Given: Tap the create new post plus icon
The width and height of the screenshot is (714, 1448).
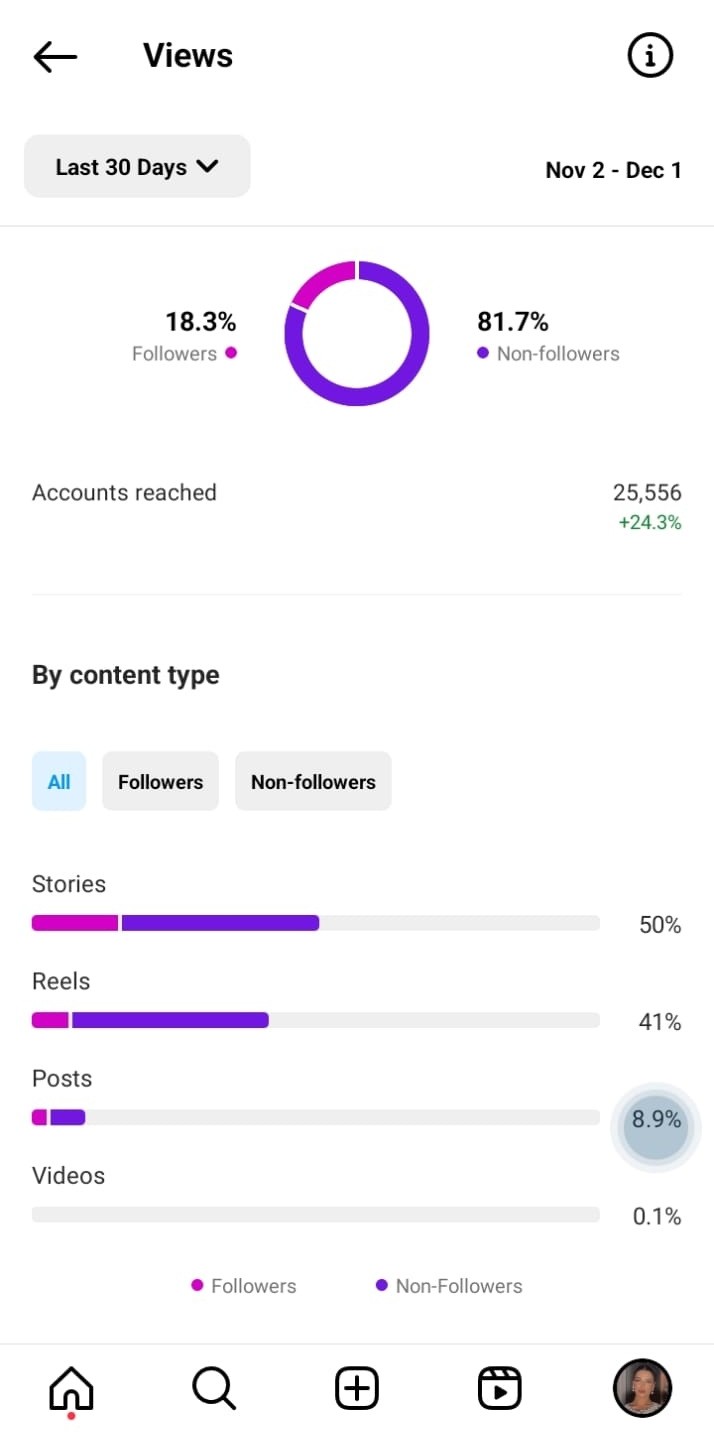Looking at the screenshot, I should click(356, 1389).
